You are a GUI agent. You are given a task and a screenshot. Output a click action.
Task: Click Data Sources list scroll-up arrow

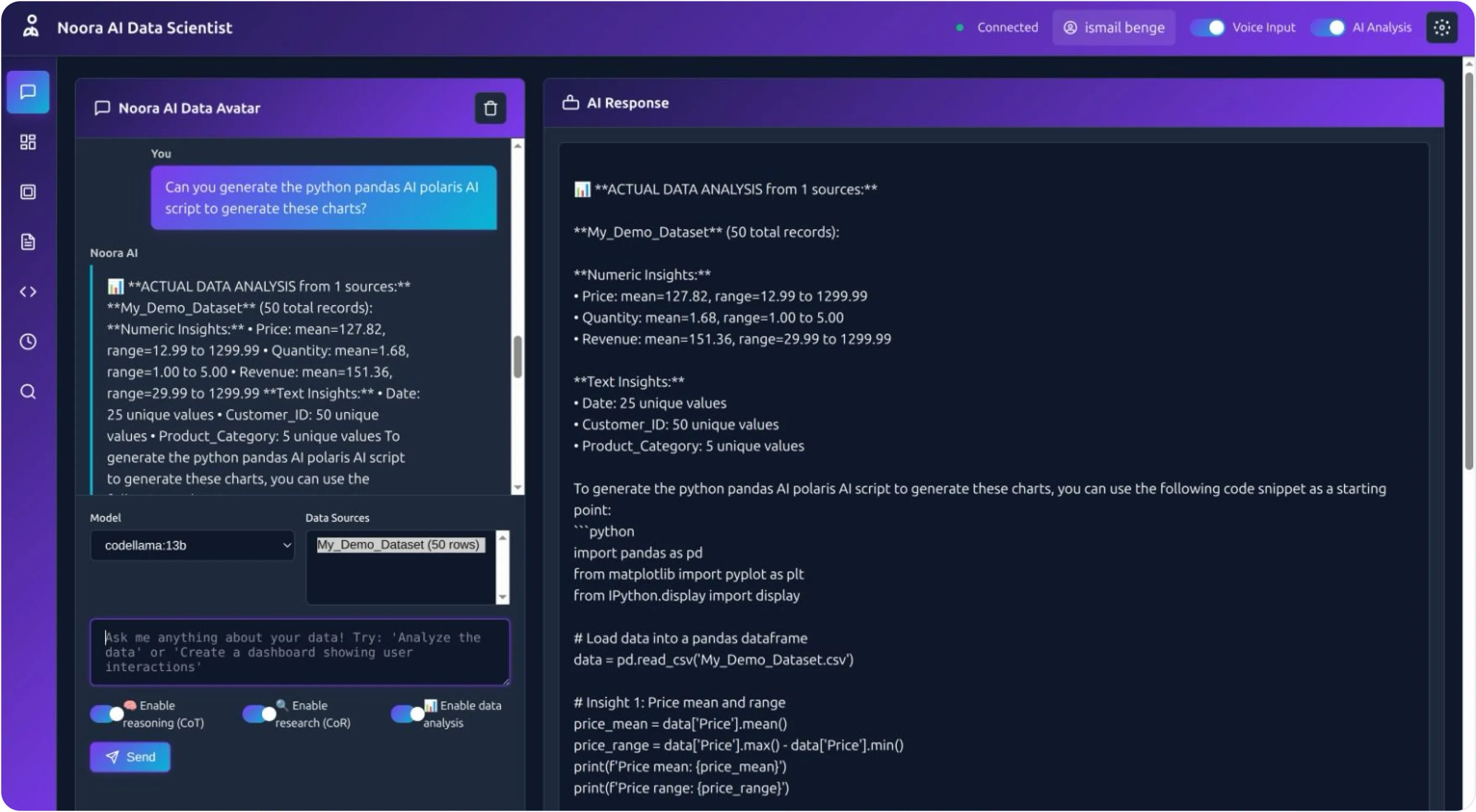[x=502, y=537]
